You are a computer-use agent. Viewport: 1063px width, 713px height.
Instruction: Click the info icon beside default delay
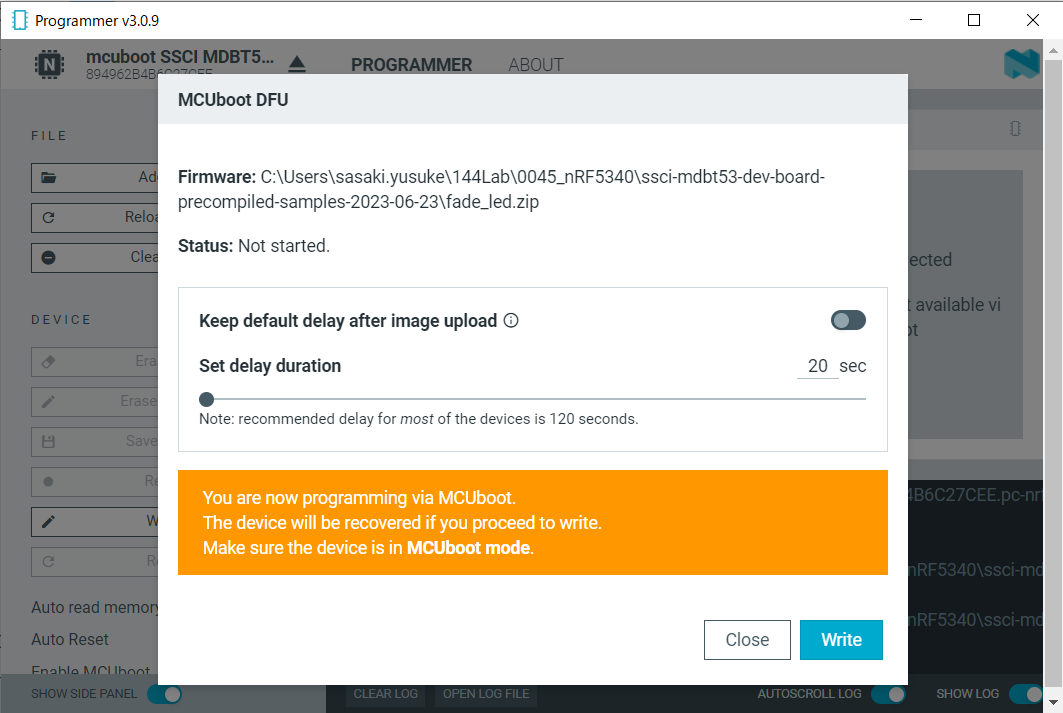pos(511,321)
